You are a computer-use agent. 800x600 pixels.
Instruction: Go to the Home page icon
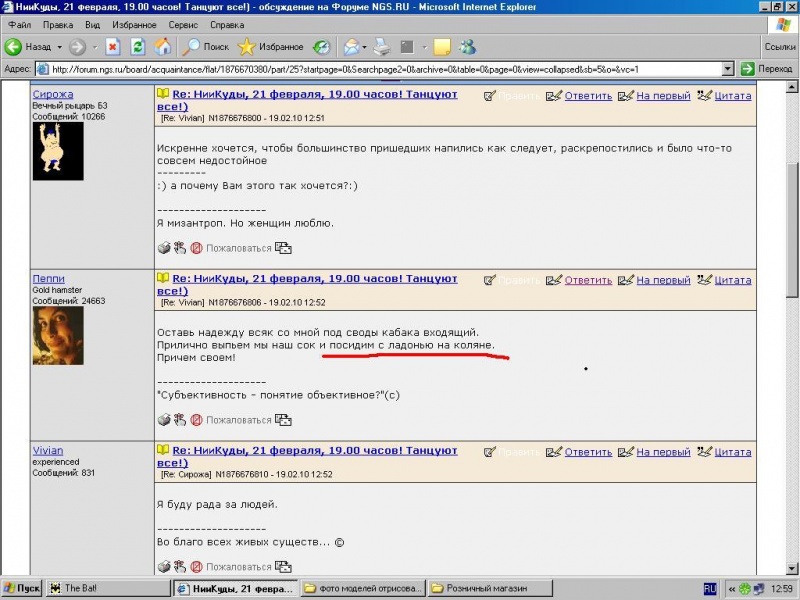161,47
